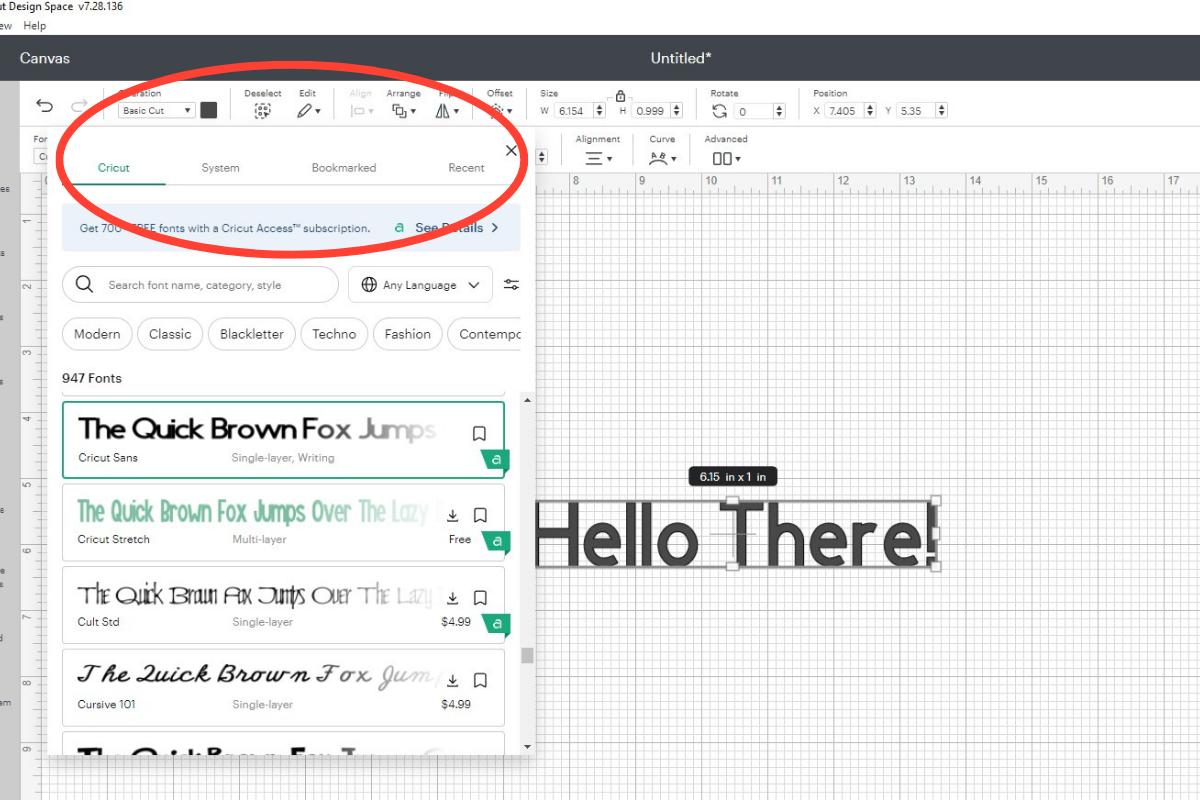The height and width of the screenshot is (800, 1200).
Task: Click the Width size field
Action: coord(574,111)
